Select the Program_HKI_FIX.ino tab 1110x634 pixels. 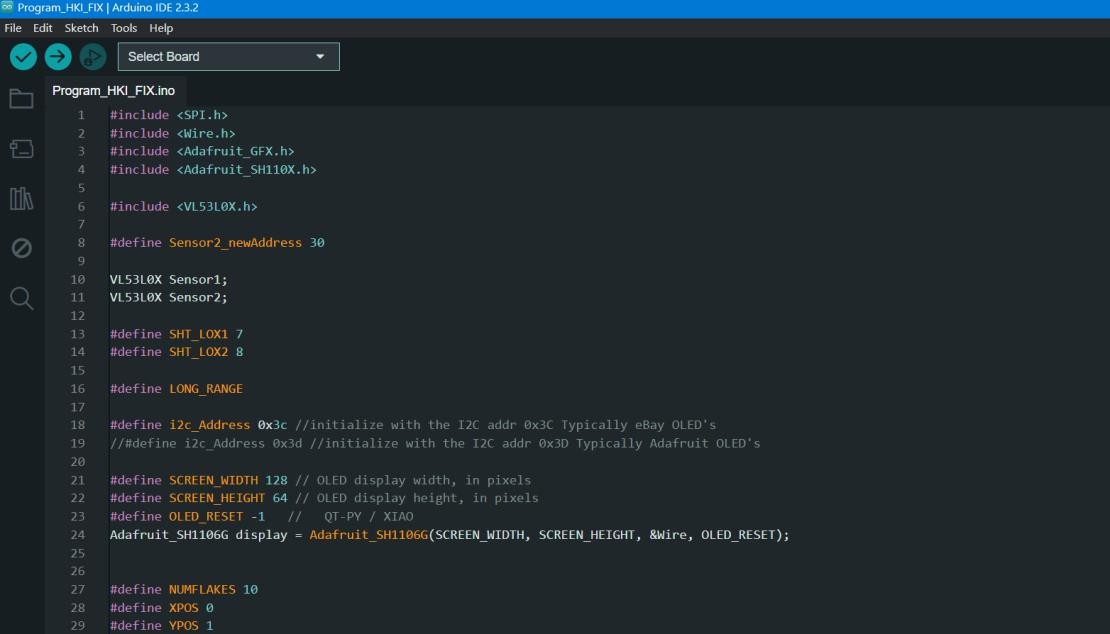113,91
